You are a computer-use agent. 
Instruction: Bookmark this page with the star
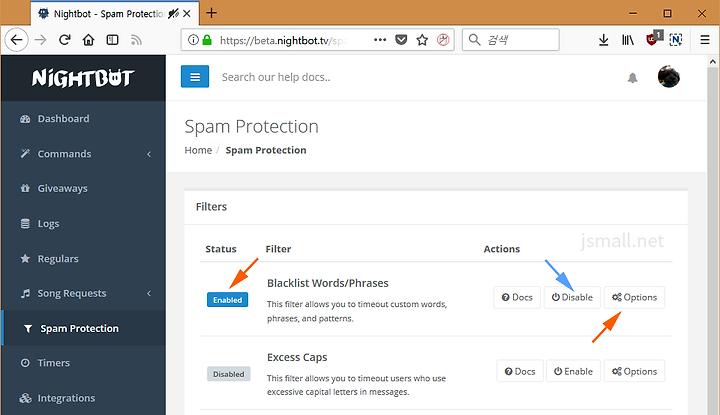[x=422, y=40]
